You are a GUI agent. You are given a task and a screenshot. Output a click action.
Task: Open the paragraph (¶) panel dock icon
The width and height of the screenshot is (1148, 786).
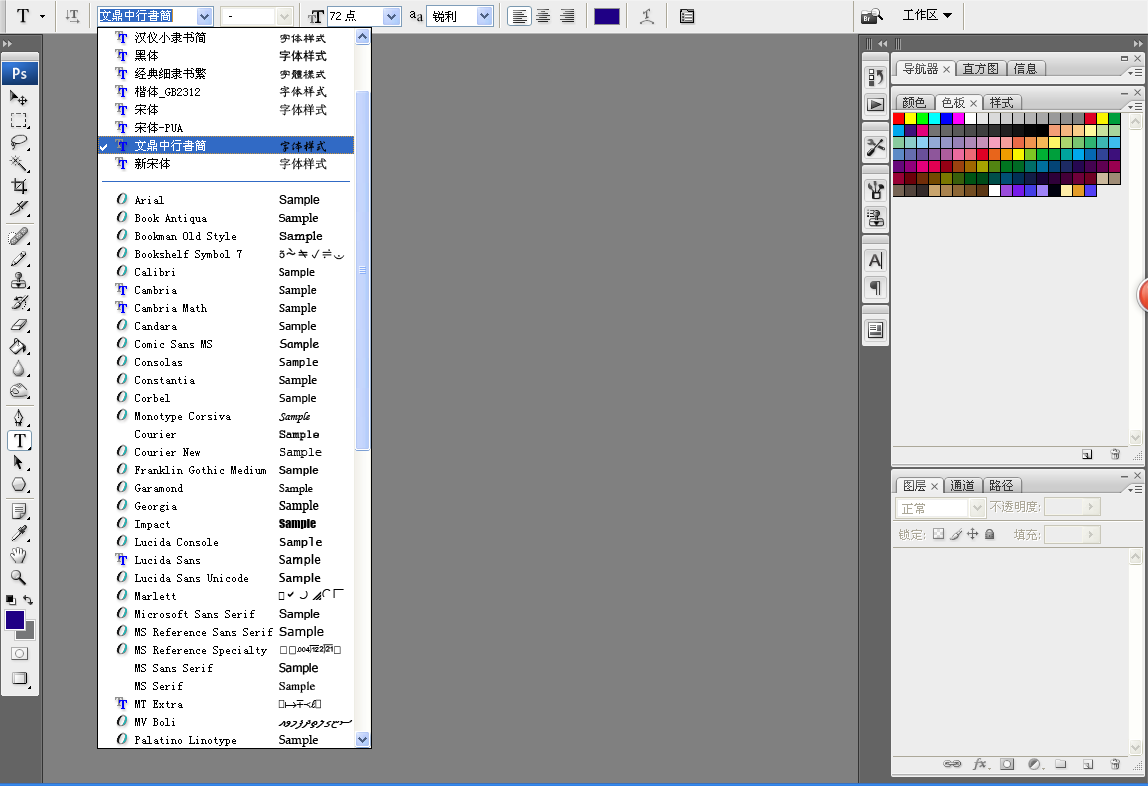[876, 288]
